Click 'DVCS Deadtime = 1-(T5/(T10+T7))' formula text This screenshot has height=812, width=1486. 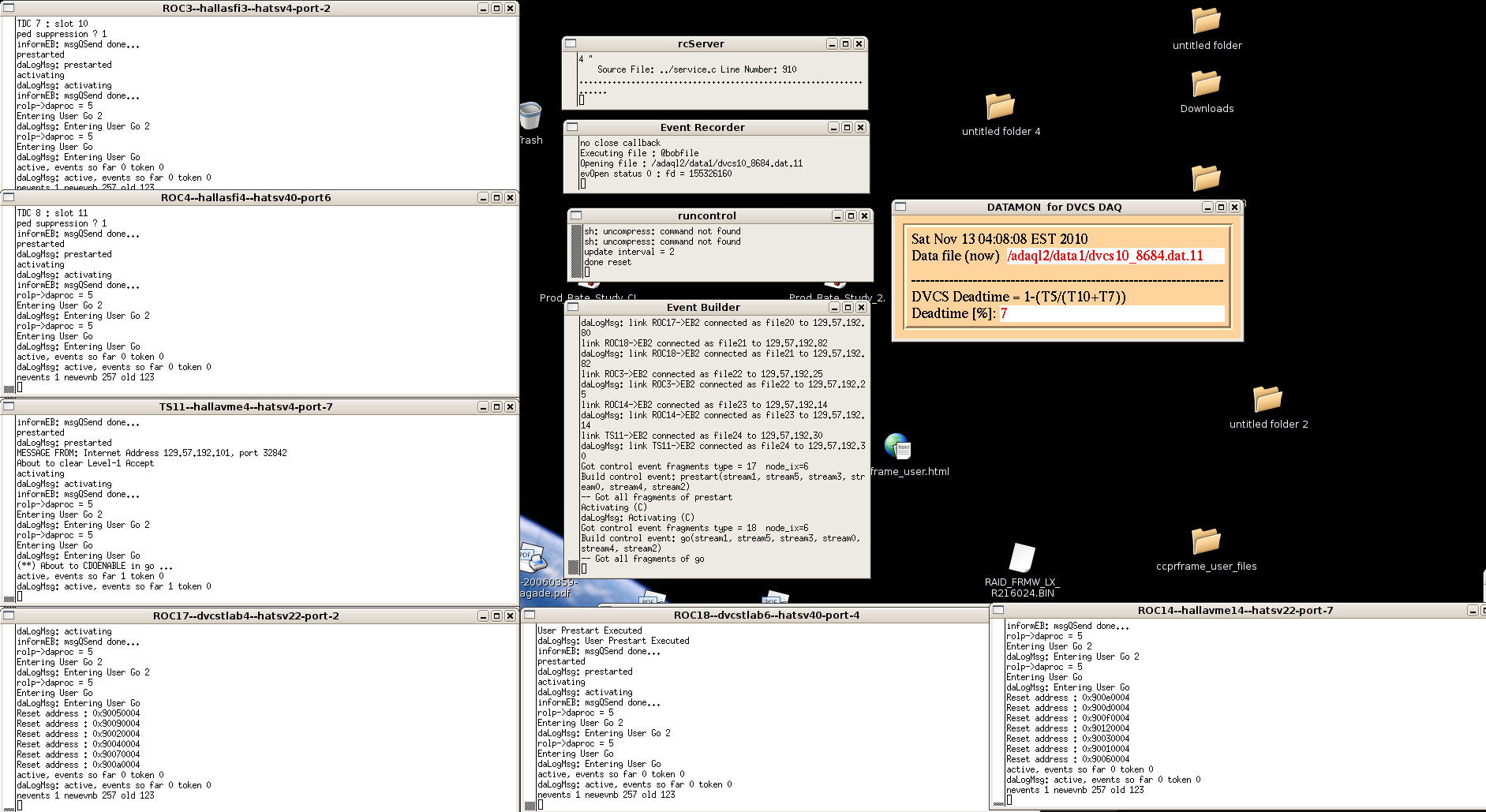click(x=1018, y=297)
